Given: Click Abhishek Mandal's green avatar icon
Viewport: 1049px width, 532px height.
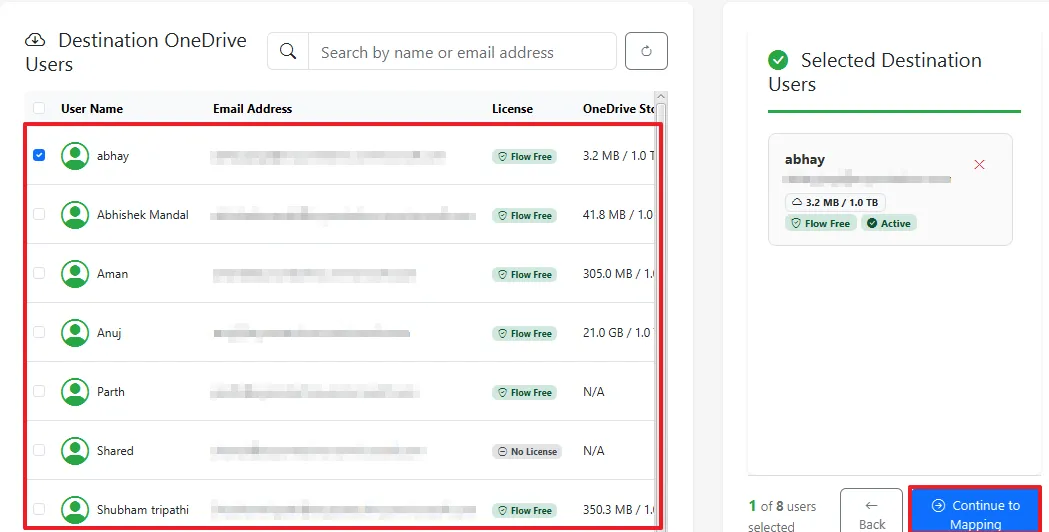Looking at the screenshot, I should pyautogui.click(x=75, y=215).
